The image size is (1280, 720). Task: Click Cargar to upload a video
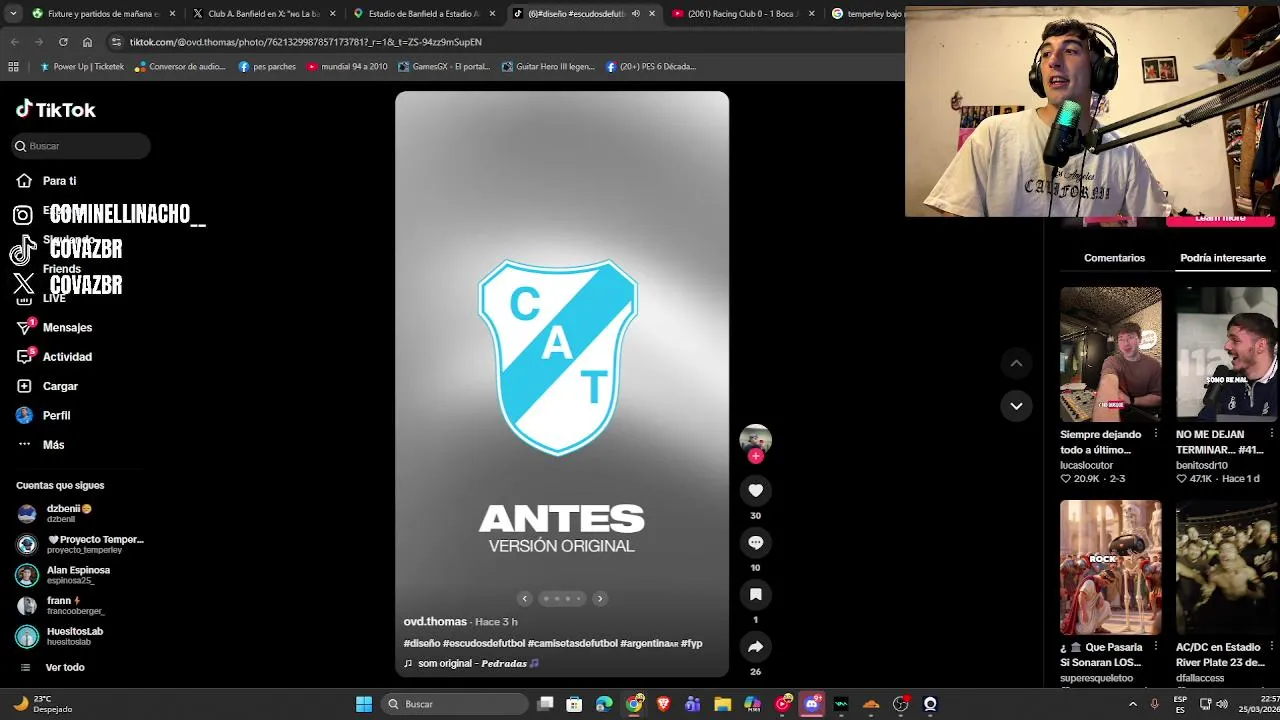(x=48, y=386)
